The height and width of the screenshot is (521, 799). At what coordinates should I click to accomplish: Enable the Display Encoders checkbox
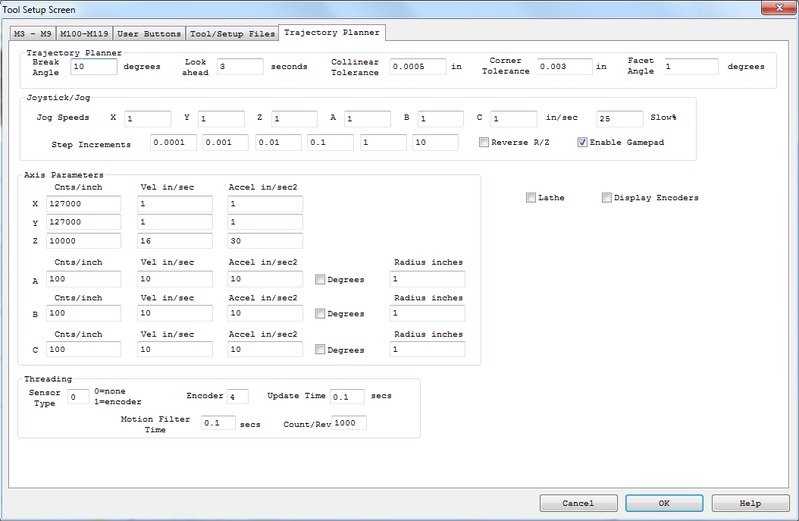[607, 198]
